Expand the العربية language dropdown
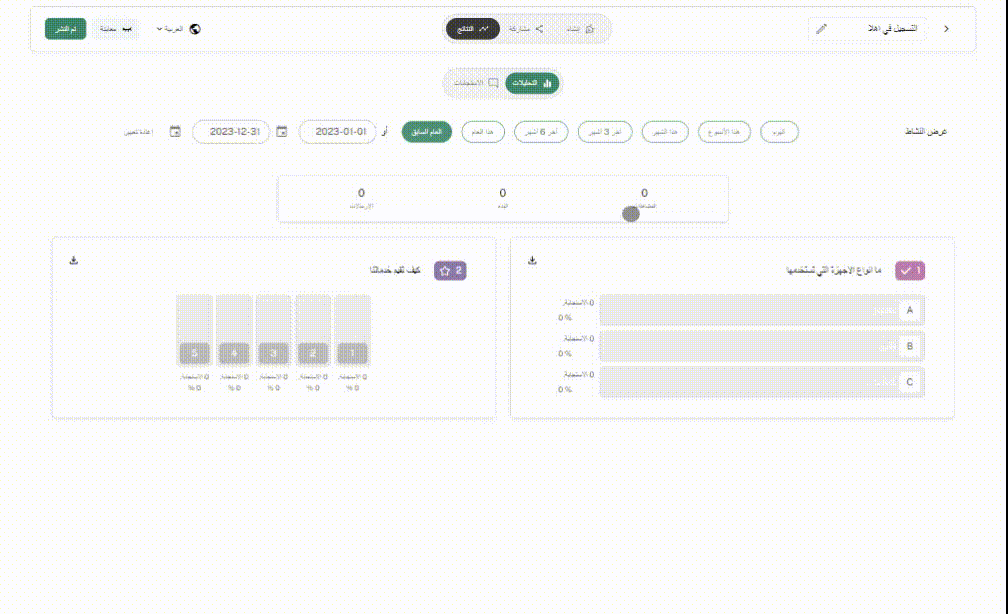The height and width of the screenshot is (614, 1008). coord(172,29)
